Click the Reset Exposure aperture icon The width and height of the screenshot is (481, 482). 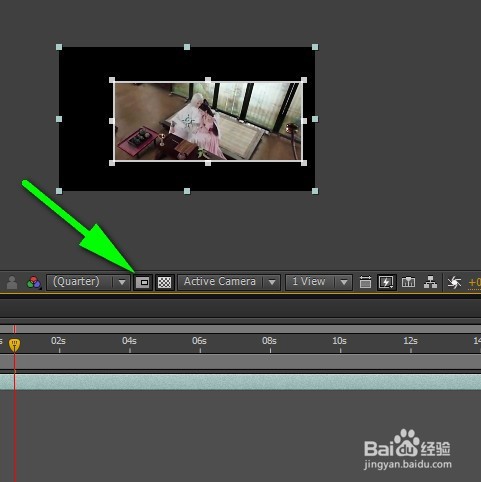[454, 283]
